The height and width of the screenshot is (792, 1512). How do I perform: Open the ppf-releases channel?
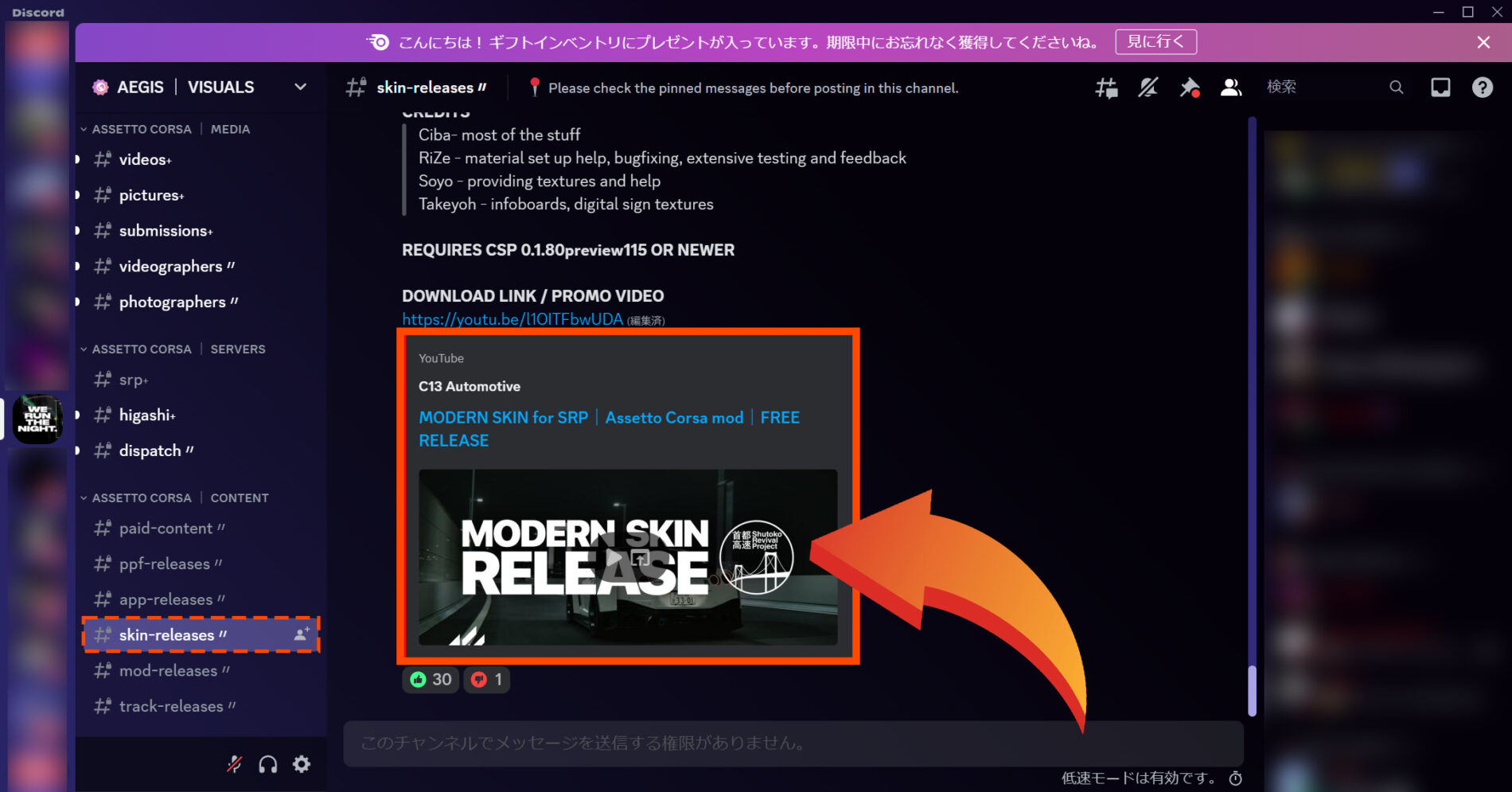(201, 564)
